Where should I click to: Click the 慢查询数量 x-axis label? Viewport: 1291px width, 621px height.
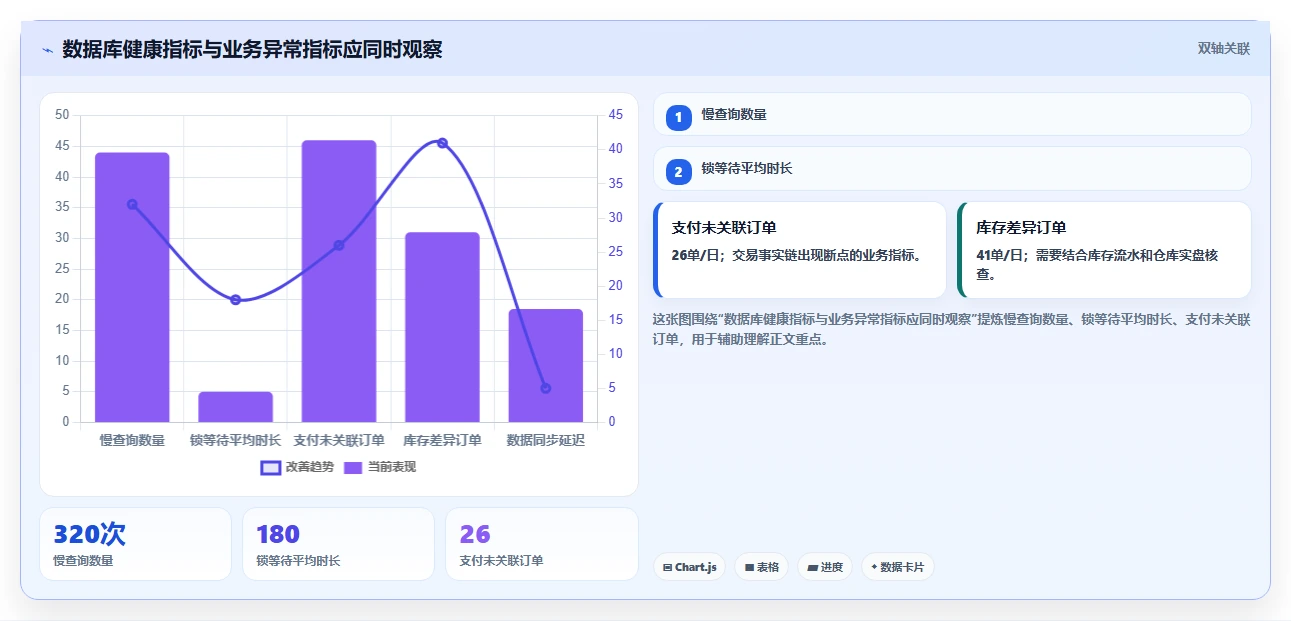(132, 440)
